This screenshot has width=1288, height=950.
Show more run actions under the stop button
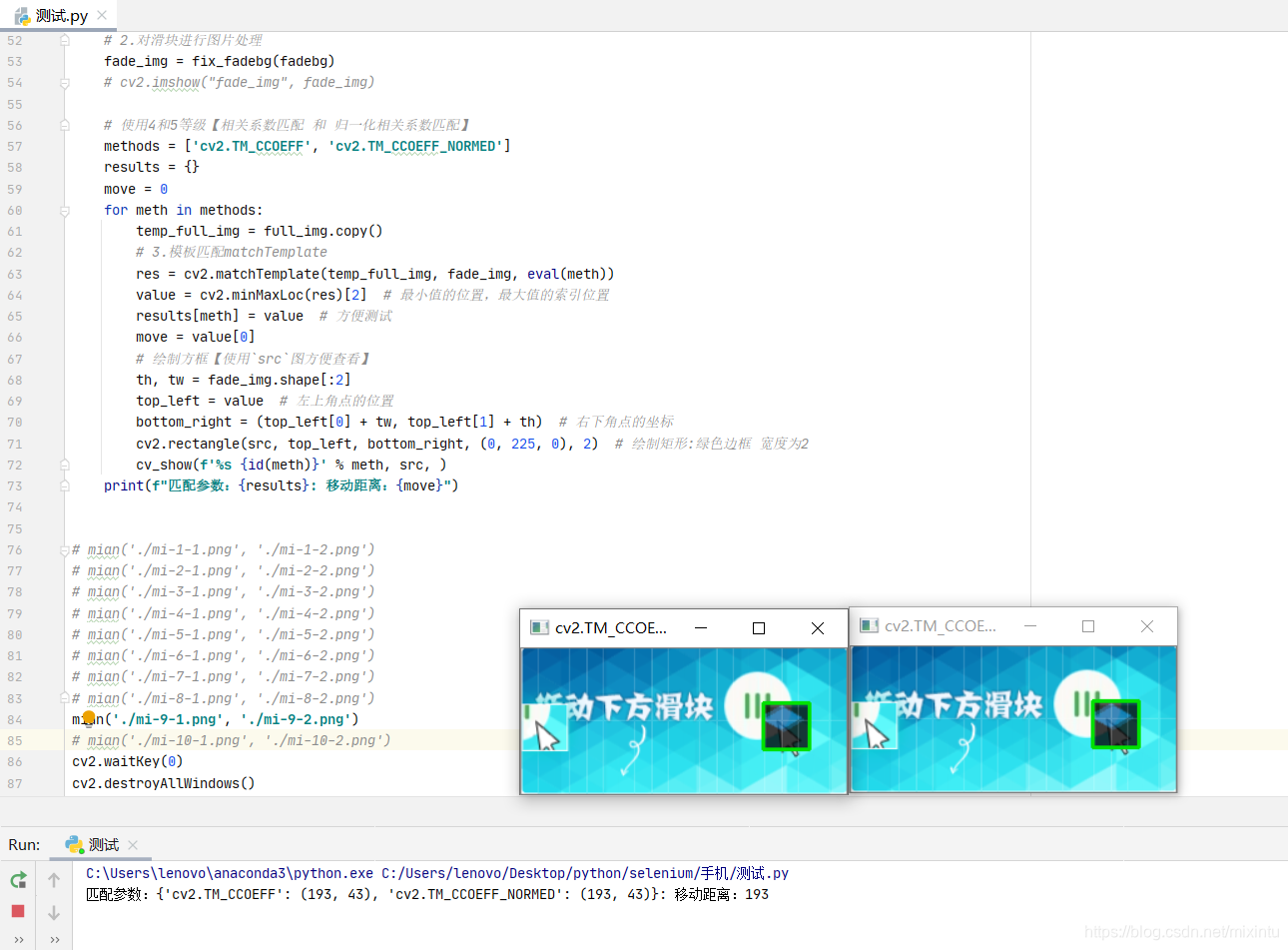tap(18, 940)
